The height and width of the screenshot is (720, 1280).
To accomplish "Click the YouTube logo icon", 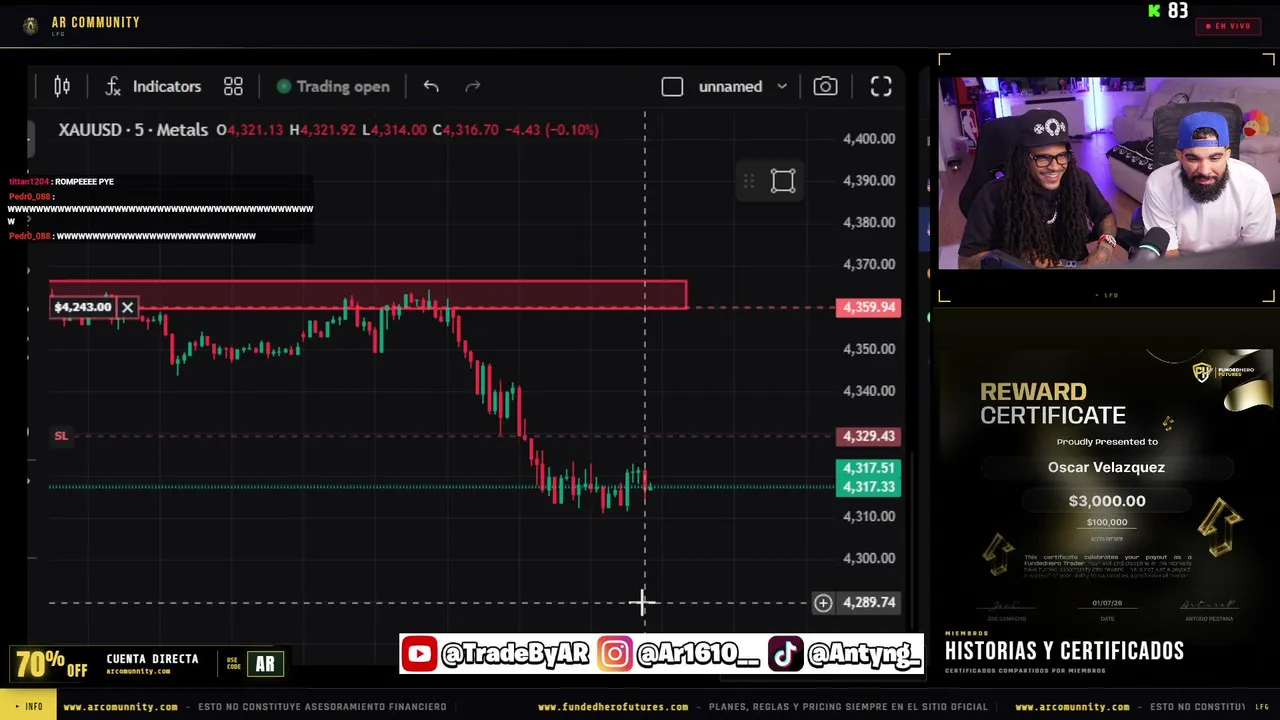I will coord(420,654).
